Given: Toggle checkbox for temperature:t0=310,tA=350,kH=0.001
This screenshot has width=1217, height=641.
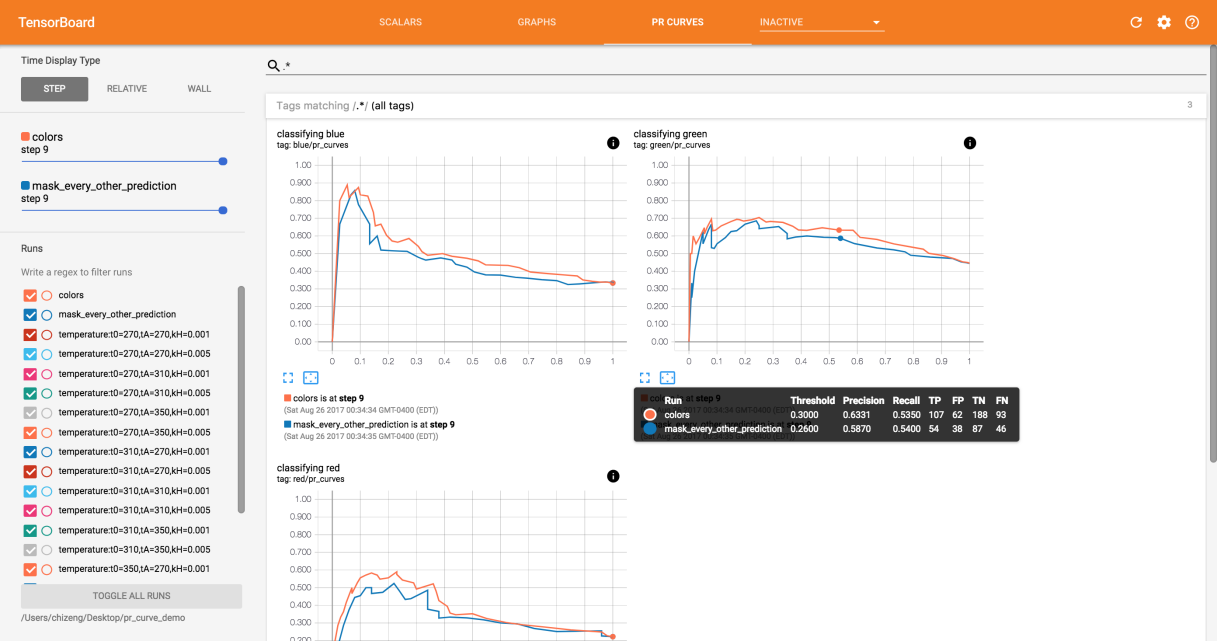Looking at the screenshot, I should [x=30, y=530].
